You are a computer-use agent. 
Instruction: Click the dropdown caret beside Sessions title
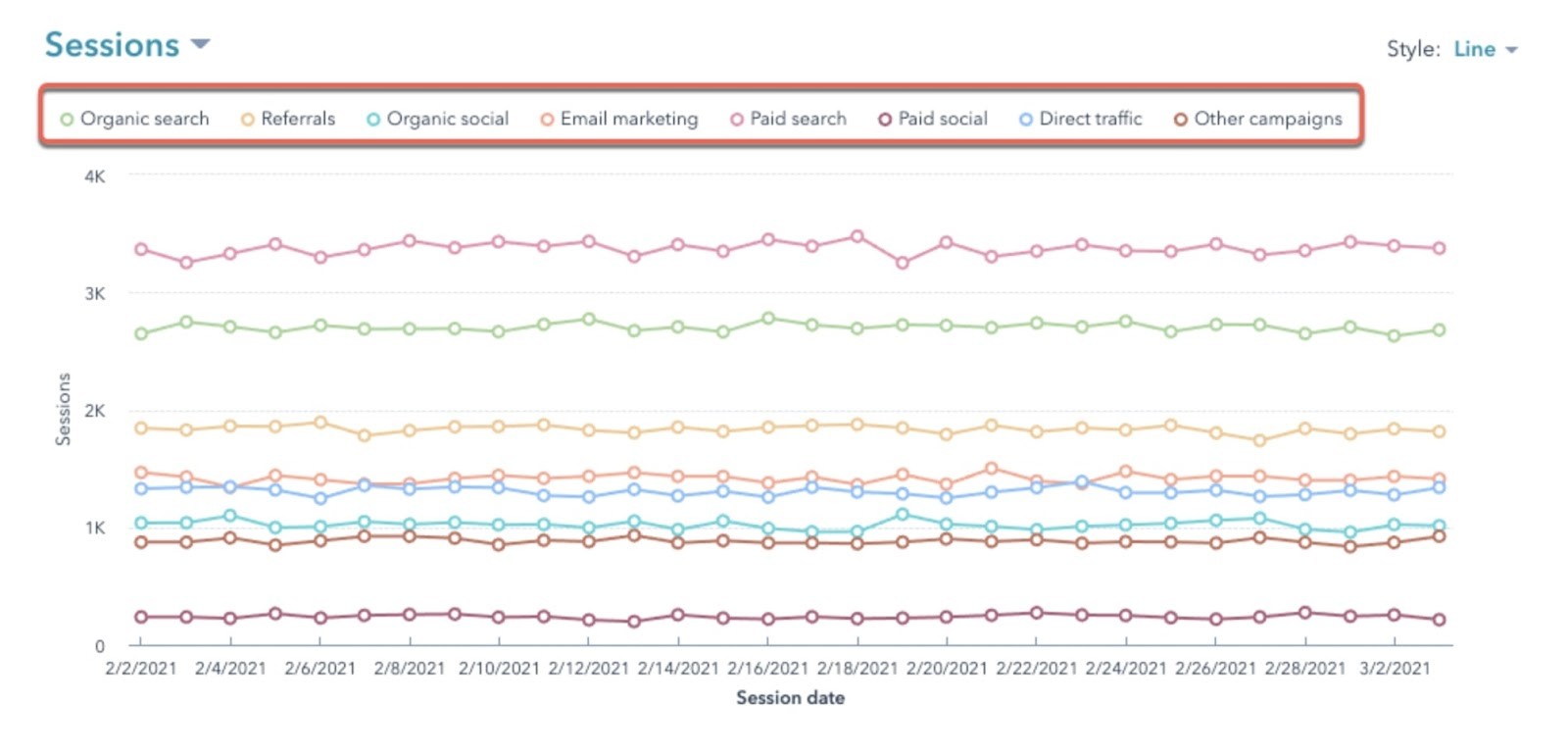pos(200,44)
